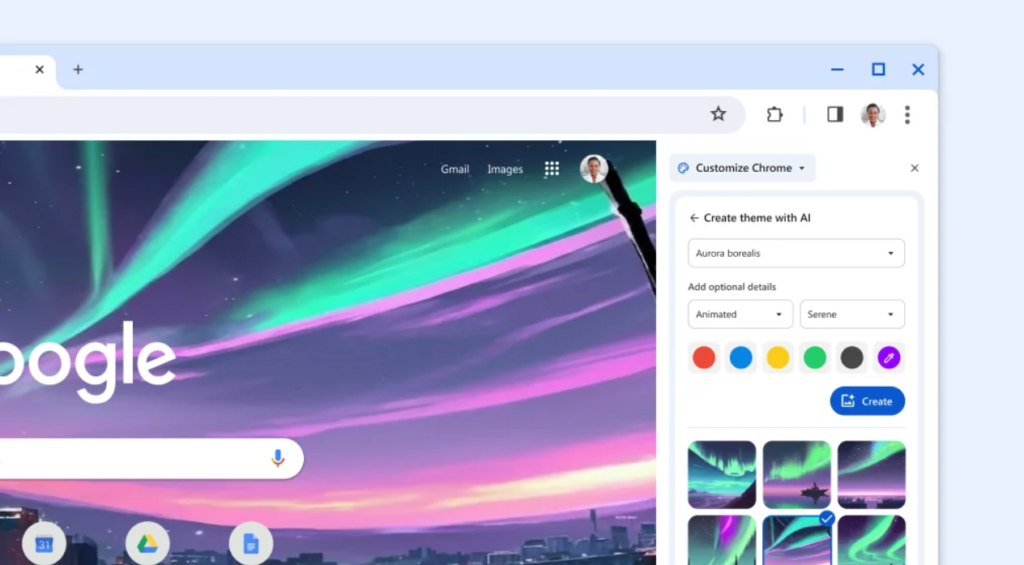Close the Customize Chrome side panel

pyautogui.click(x=914, y=168)
